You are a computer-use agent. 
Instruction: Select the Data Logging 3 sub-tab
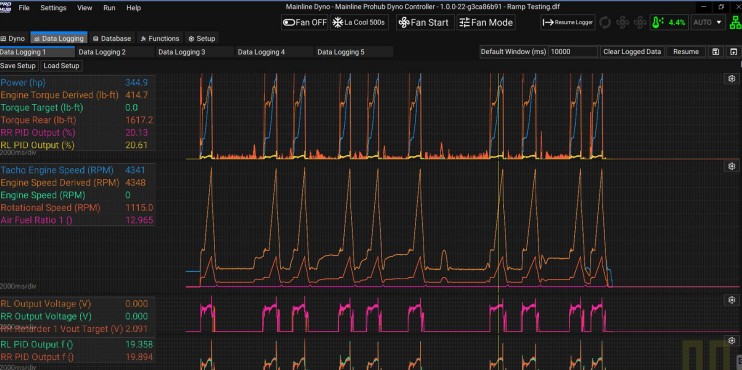pyautogui.click(x=195, y=52)
